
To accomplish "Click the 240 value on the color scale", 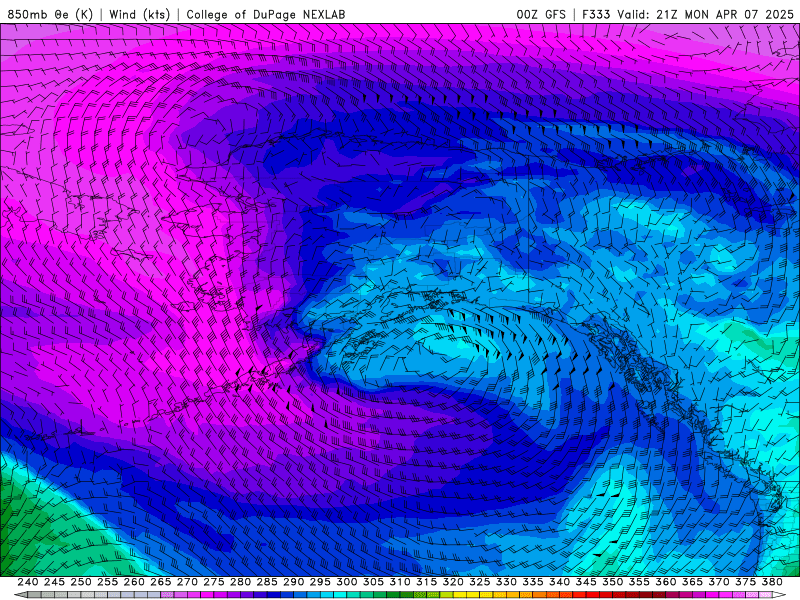I will point(27,582).
